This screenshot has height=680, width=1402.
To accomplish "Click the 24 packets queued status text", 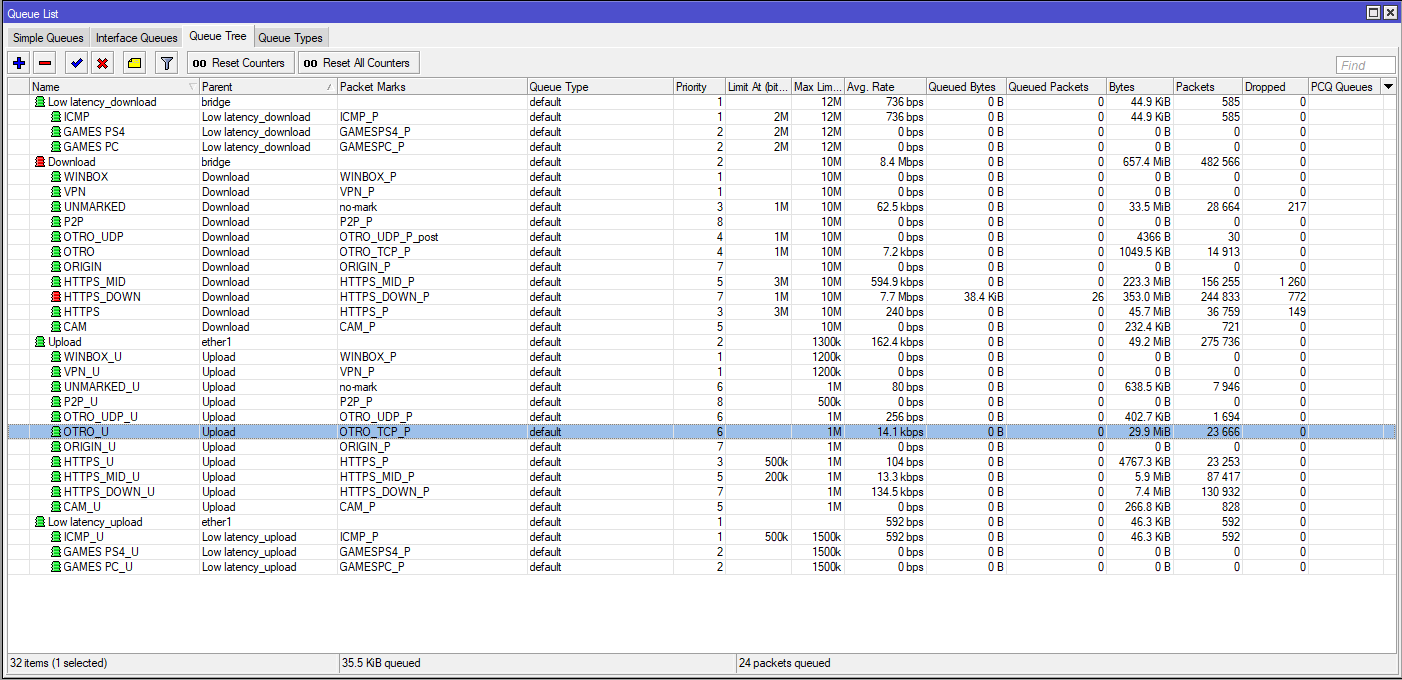I will coord(784,663).
